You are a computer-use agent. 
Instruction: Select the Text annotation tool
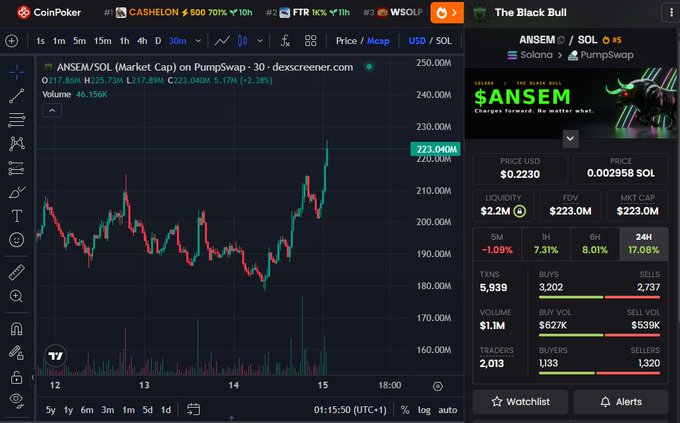16,216
